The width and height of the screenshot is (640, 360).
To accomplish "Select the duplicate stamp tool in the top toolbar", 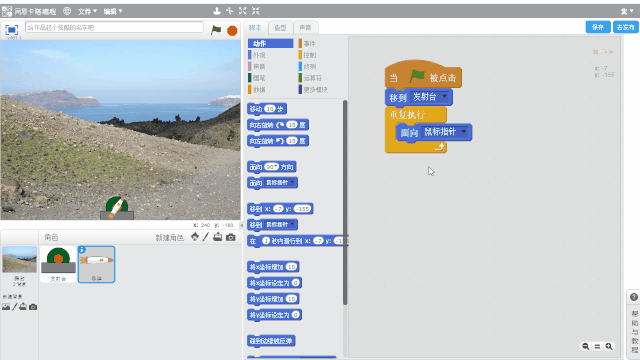I will (217, 11).
